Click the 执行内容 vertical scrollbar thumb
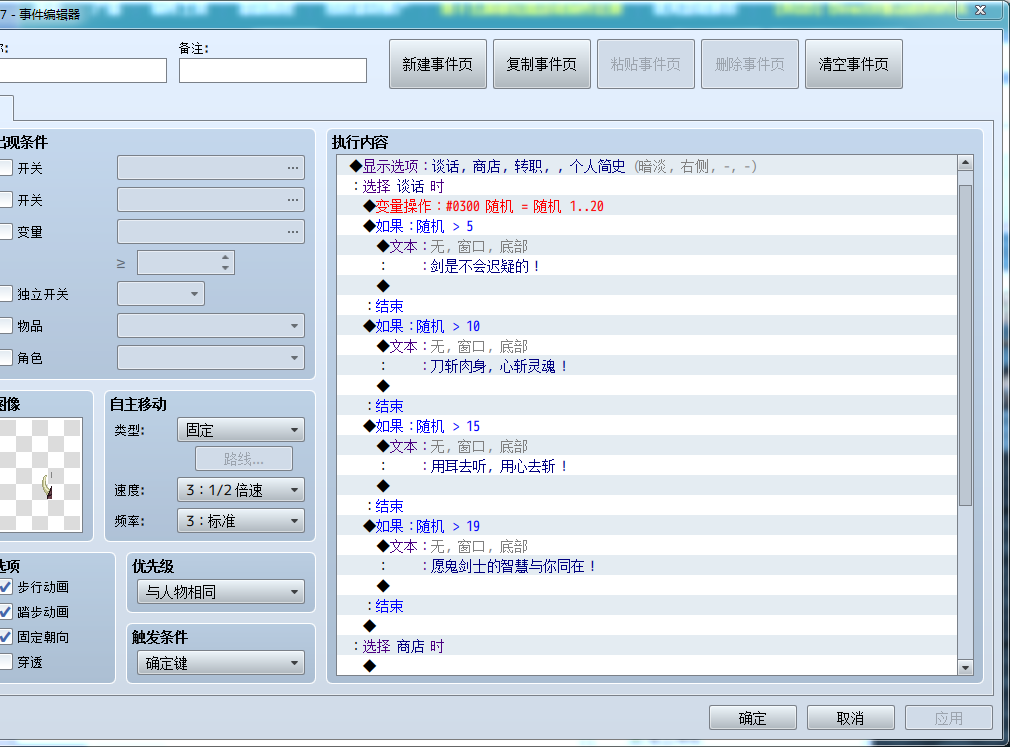Viewport: 1010px width, 747px height. (965, 345)
